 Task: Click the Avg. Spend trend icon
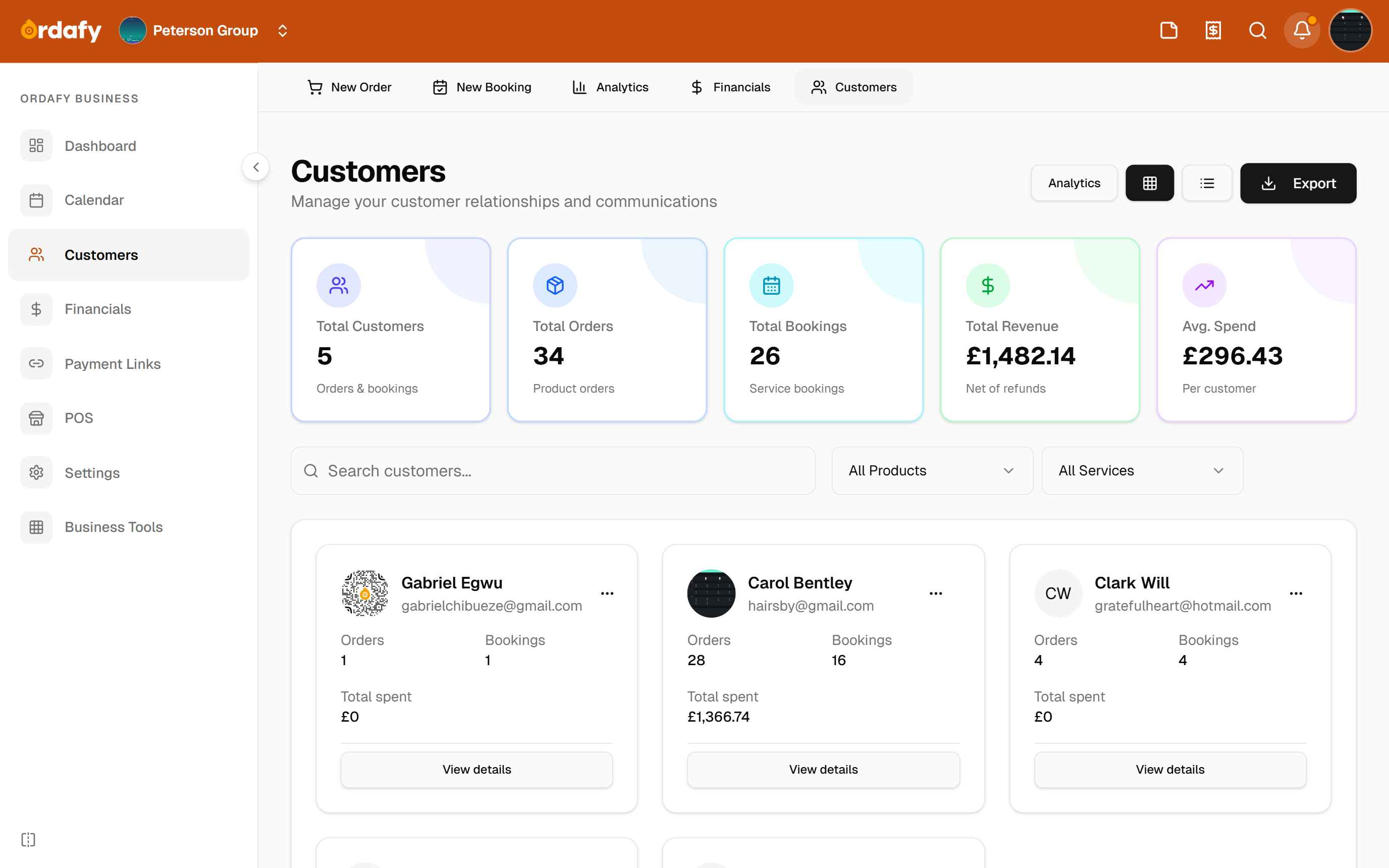click(1204, 285)
